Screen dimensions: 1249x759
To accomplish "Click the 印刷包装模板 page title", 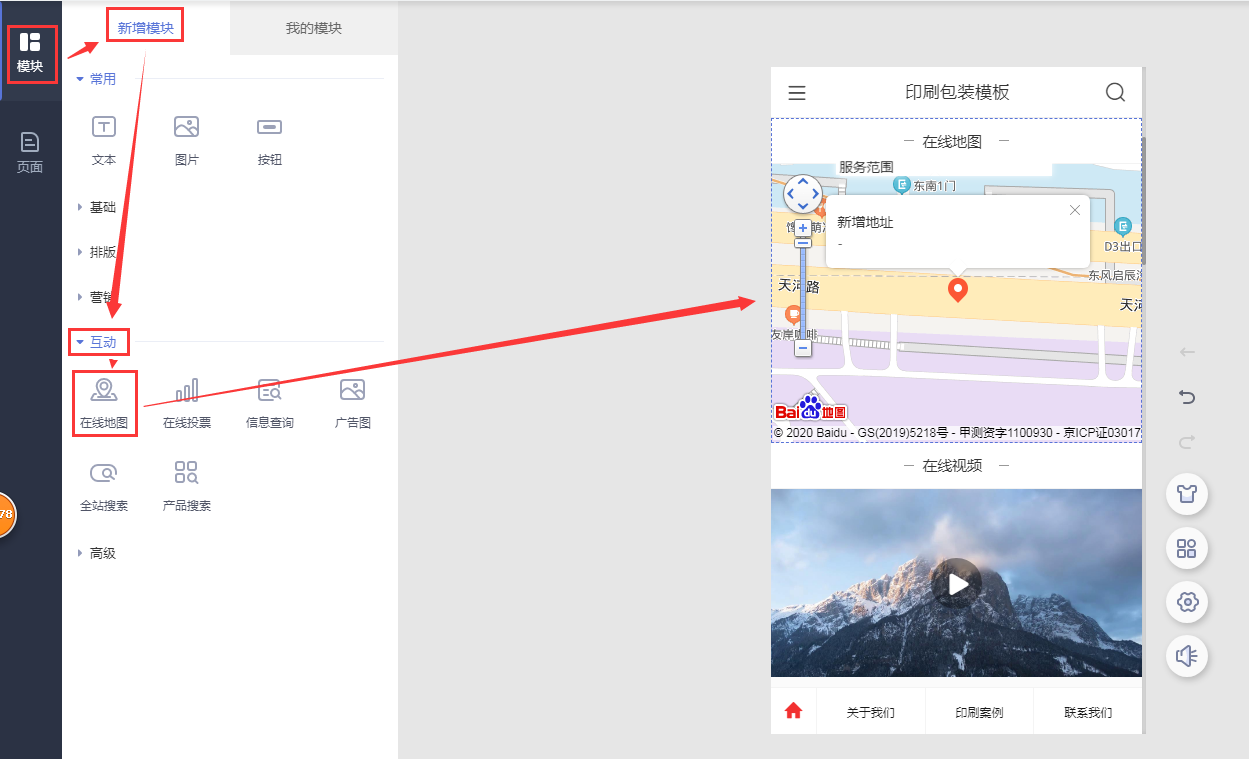I will [957, 93].
